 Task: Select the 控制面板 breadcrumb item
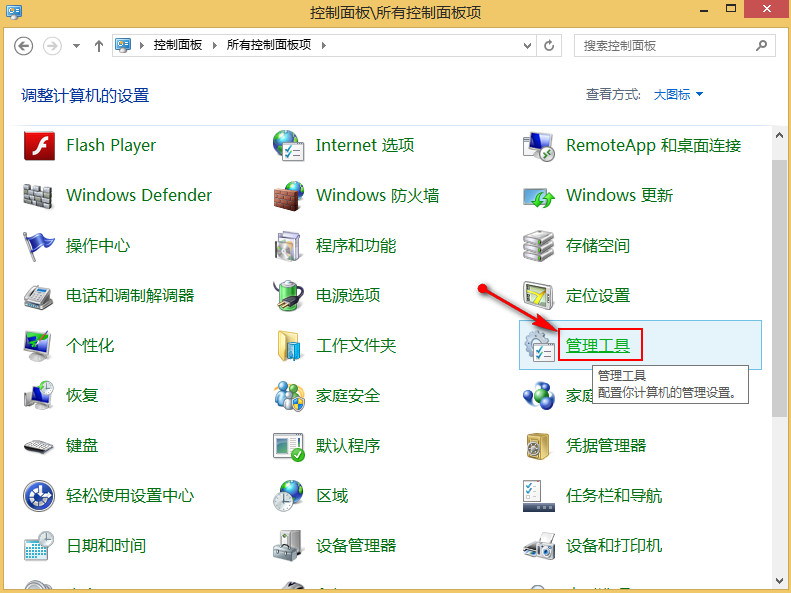(178, 45)
